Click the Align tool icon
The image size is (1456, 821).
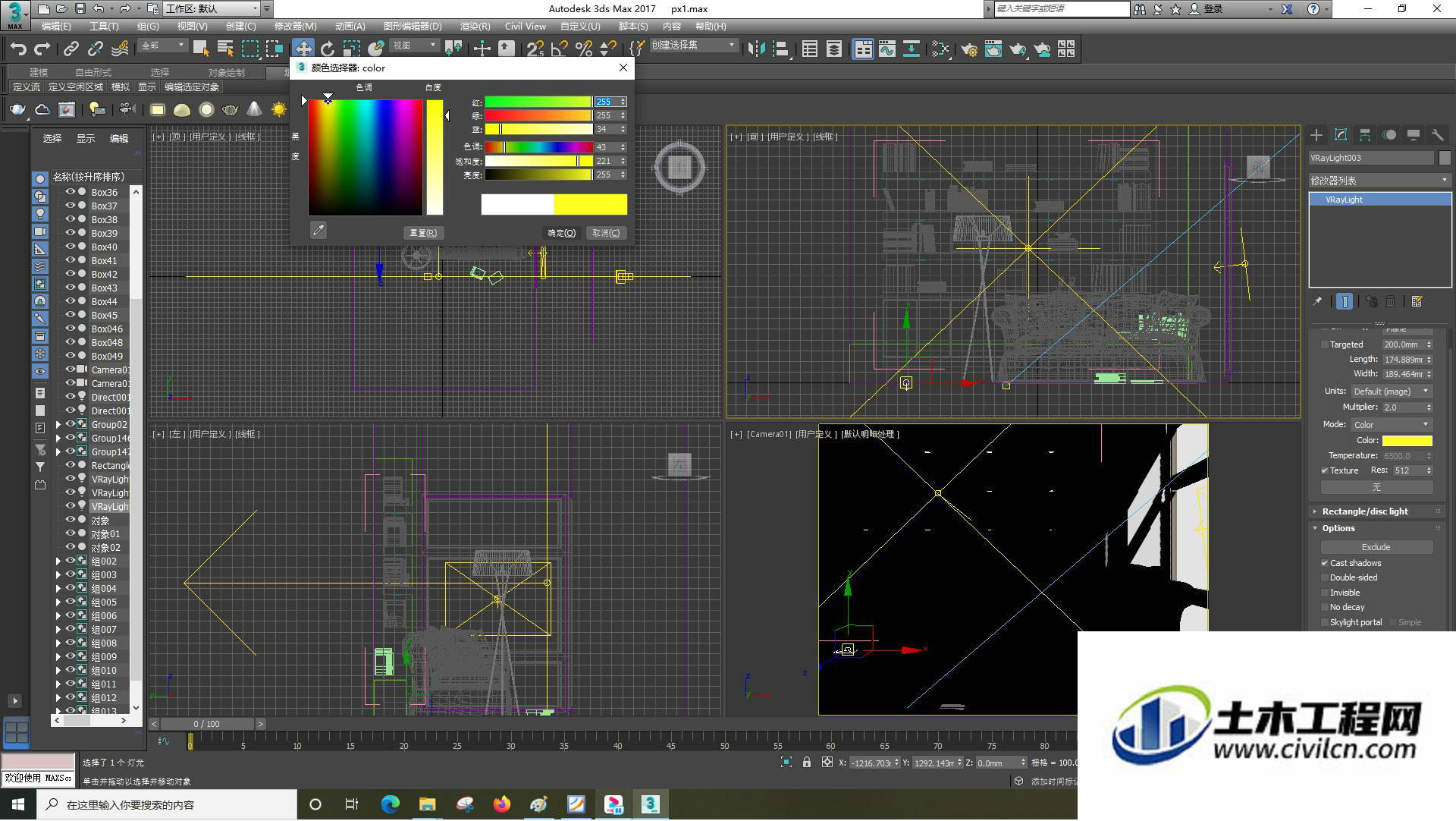point(781,49)
